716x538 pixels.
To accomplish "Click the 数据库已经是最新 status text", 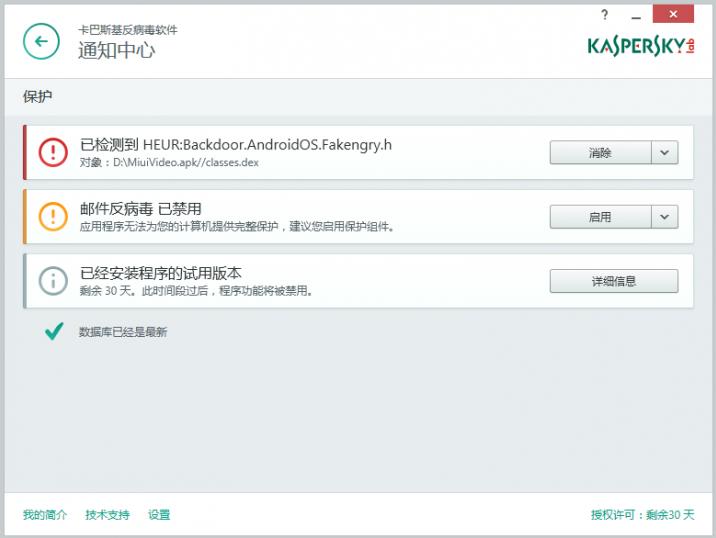I will click(x=123, y=332).
